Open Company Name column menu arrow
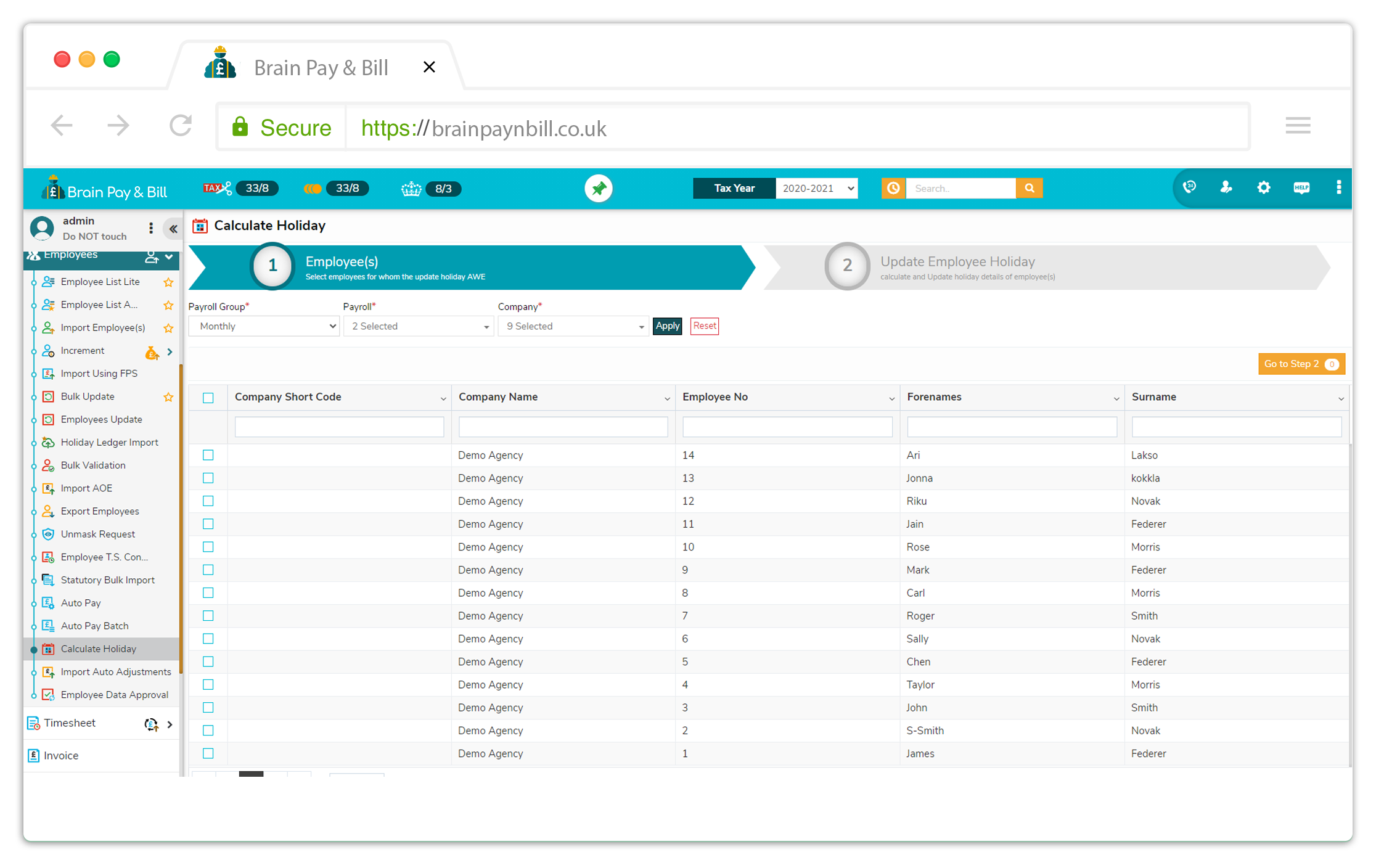Viewport: 1376px width, 868px height. (x=666, y=399)
